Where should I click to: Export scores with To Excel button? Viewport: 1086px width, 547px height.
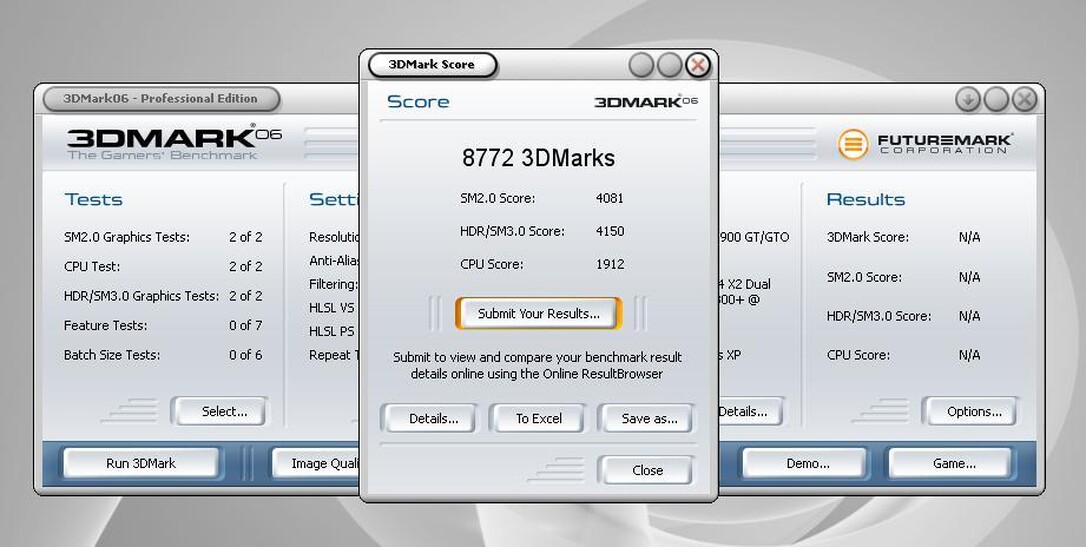[x=538, y=418]
